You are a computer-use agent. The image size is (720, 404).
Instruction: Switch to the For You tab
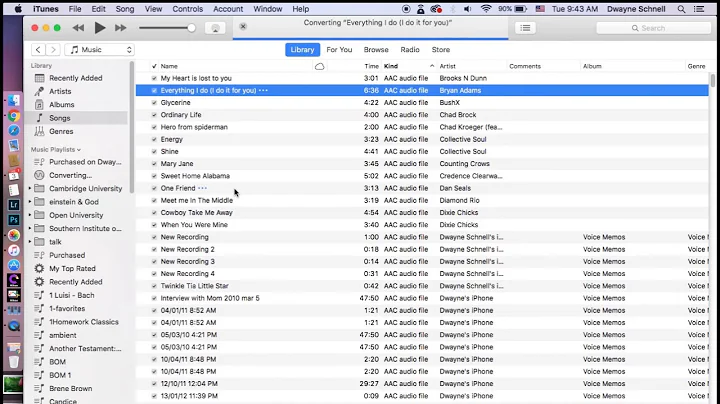point(339,50)
